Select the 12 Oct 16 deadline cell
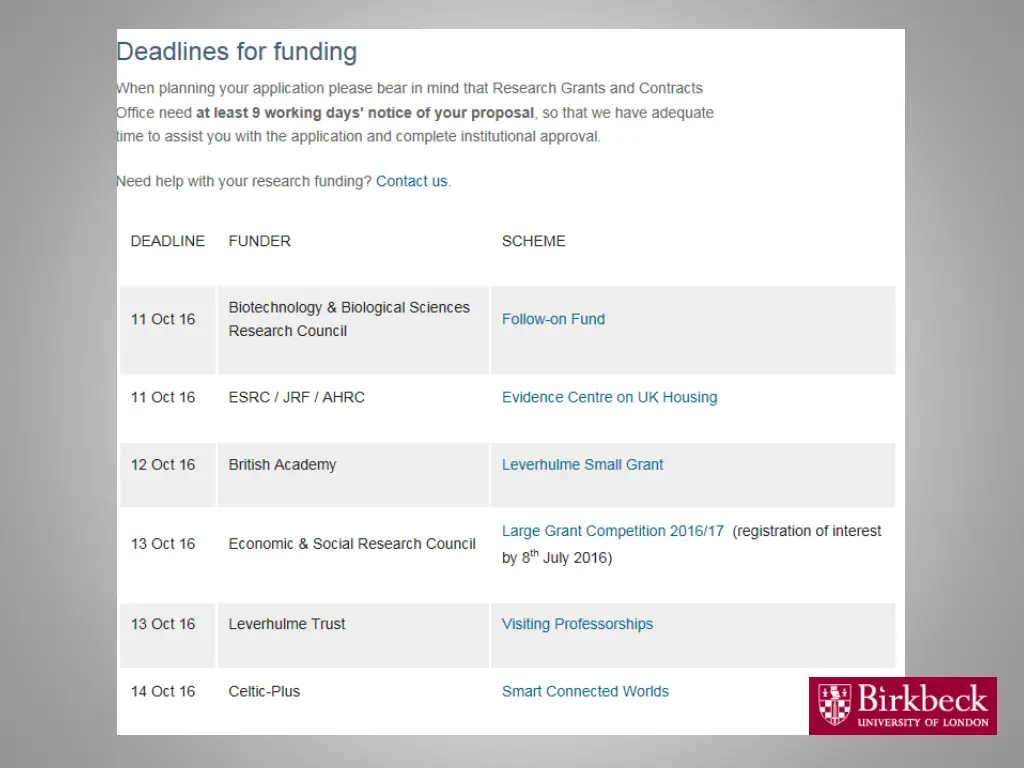1024x768 pixels. (168, 475)
